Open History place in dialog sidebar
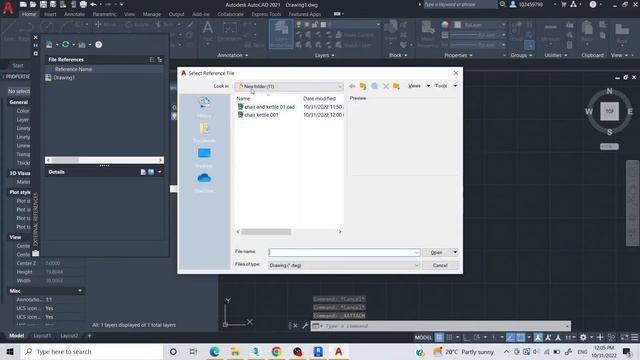The image size is (640, 360). 204,107
